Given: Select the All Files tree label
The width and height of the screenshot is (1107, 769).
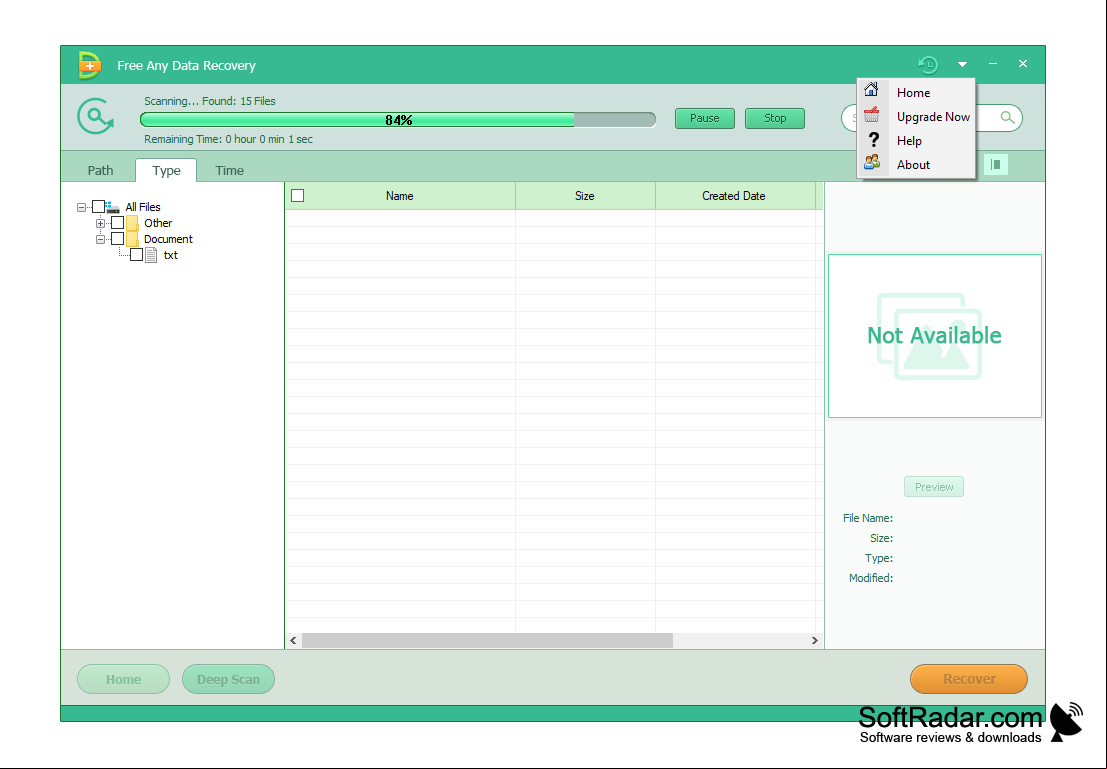Looking at the screenshot, I should pyautogui.click(x=143, y=207).
